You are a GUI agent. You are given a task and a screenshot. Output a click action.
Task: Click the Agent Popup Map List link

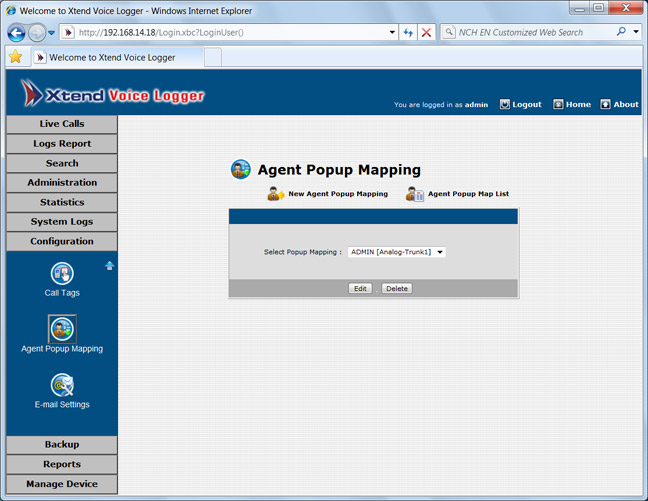click(x=468, y=193)
